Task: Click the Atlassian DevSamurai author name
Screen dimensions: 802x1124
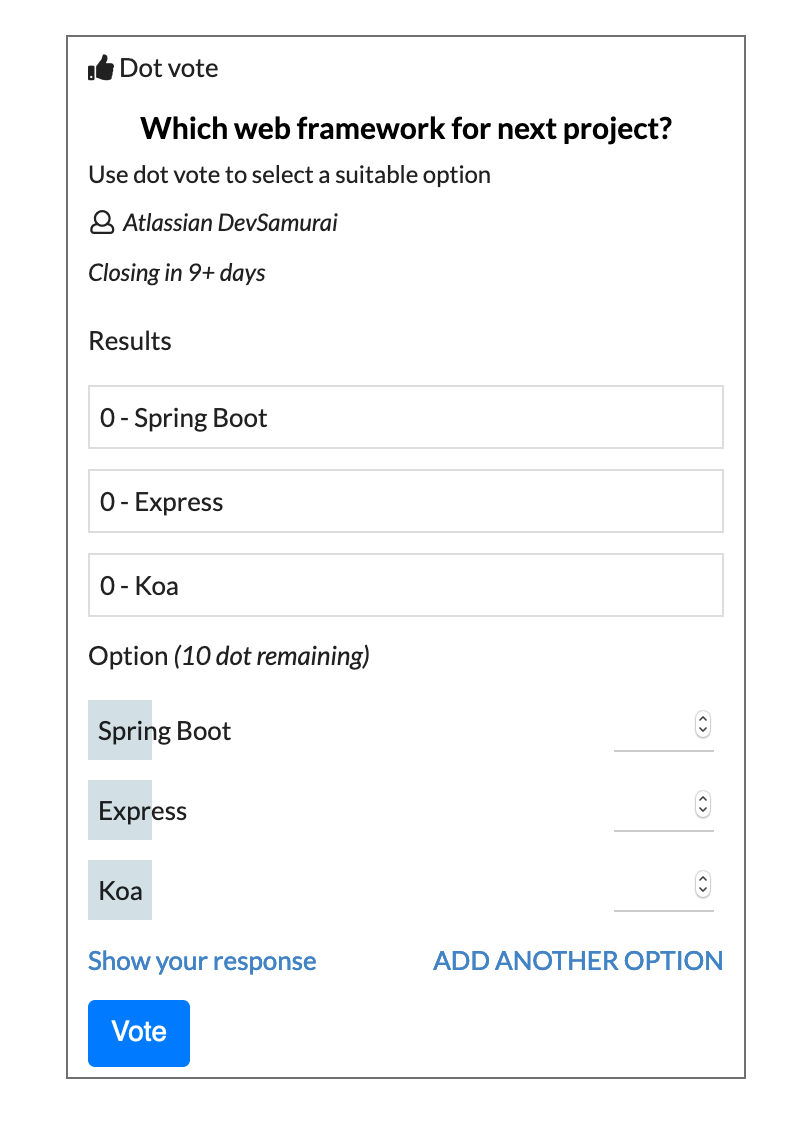Action: pyautogui.click(x=230, y=222)
